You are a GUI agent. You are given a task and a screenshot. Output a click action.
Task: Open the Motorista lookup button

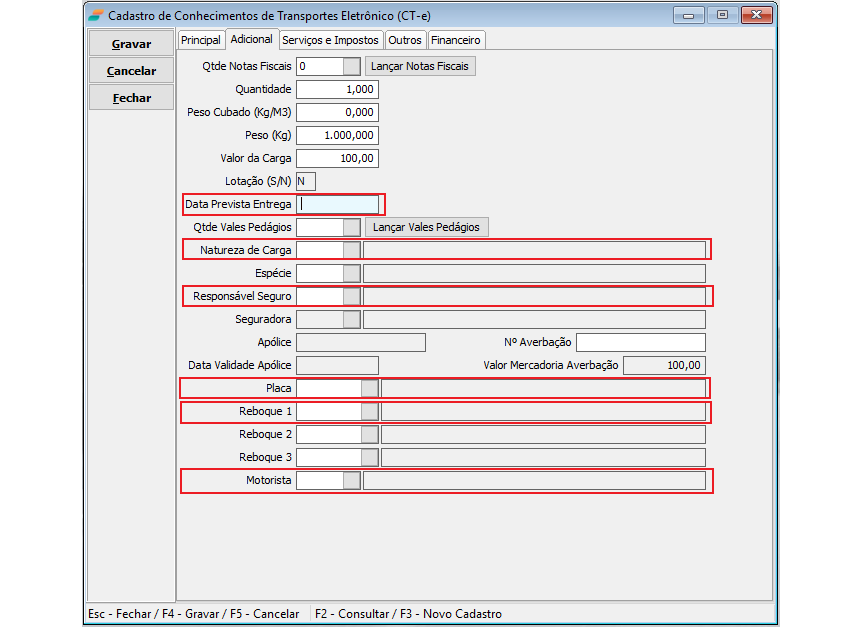[351, 481]
